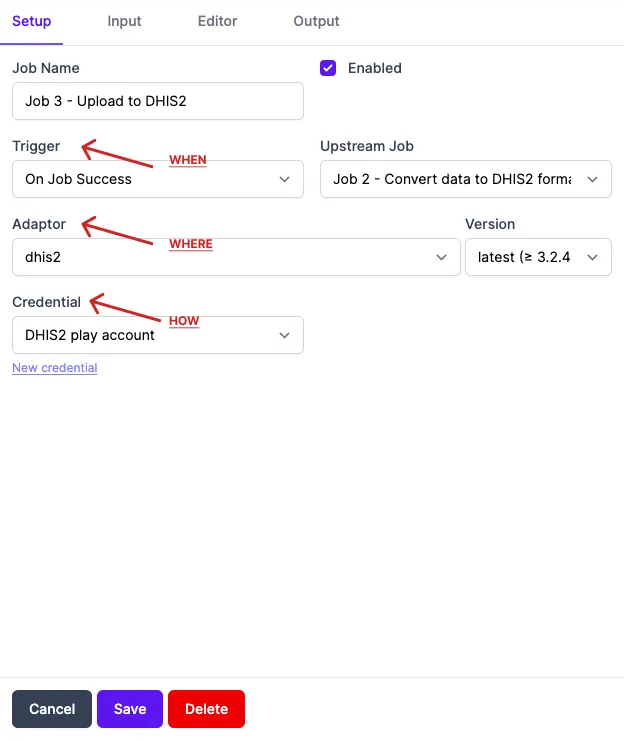Viewport: 624px width, 740px height.
Task: Click the Version label
Action: (x=490, y=224)
